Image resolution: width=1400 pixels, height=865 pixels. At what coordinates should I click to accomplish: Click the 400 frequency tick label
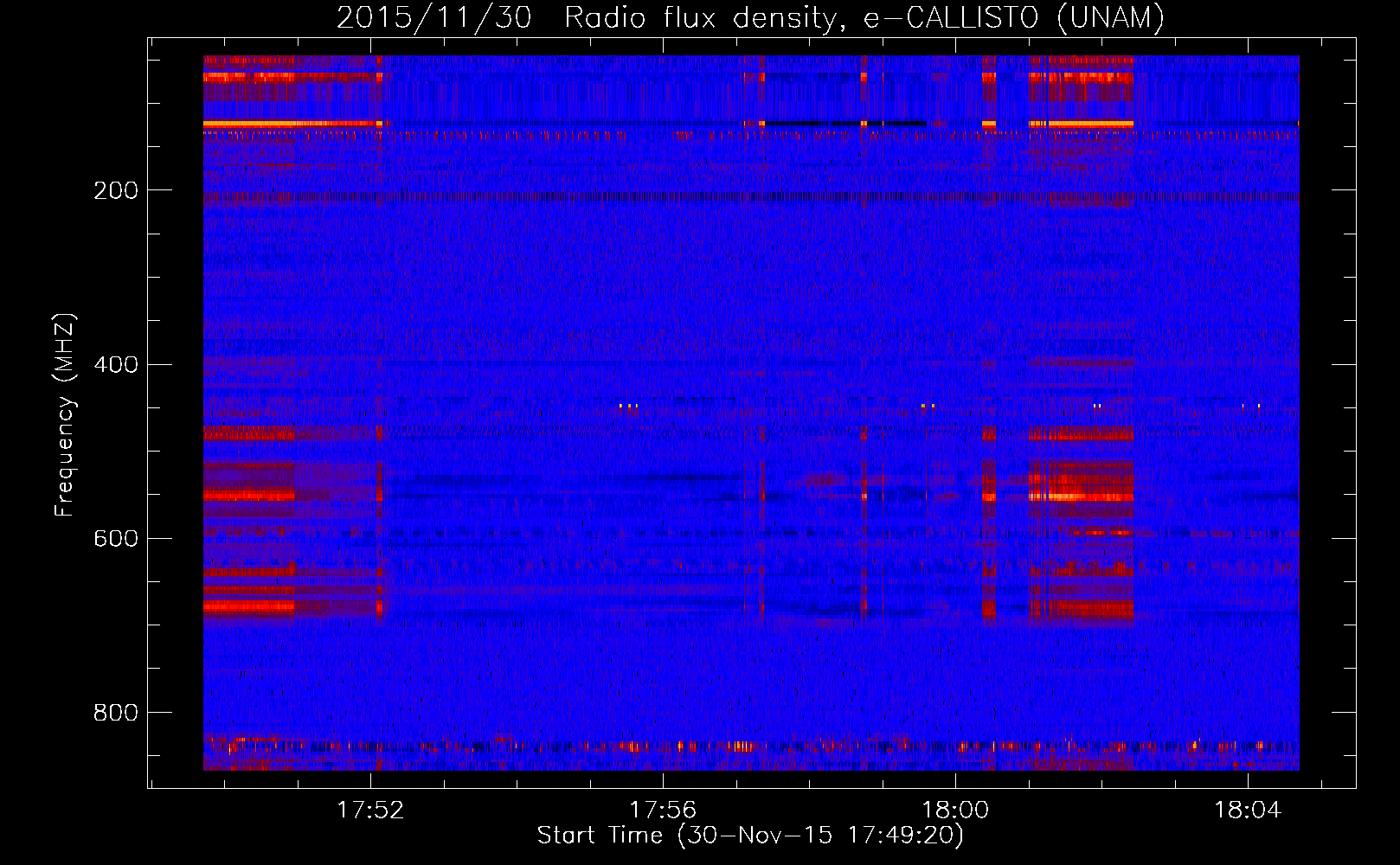coord(116,364)
